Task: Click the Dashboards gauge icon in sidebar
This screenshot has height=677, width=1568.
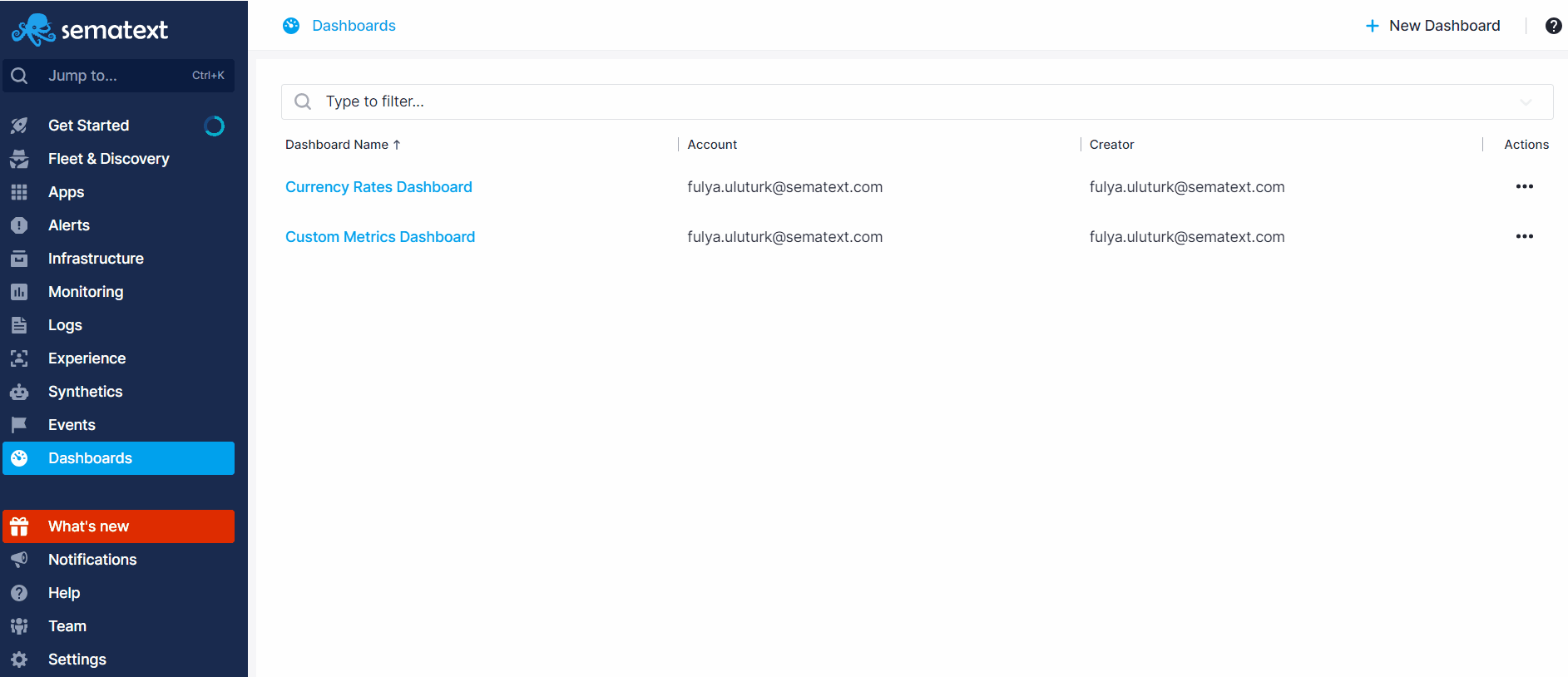Action: [x=19, y=458]
